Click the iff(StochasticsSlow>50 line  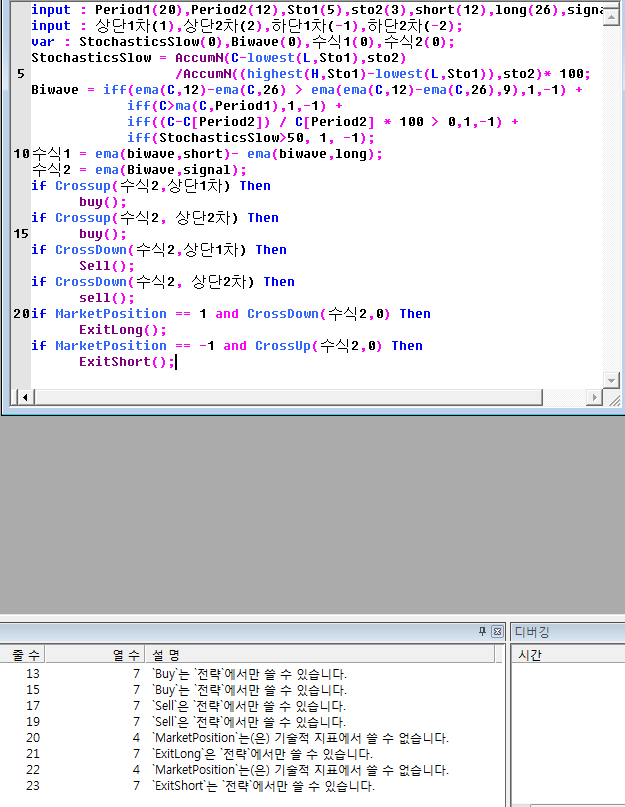coord(251,137)
